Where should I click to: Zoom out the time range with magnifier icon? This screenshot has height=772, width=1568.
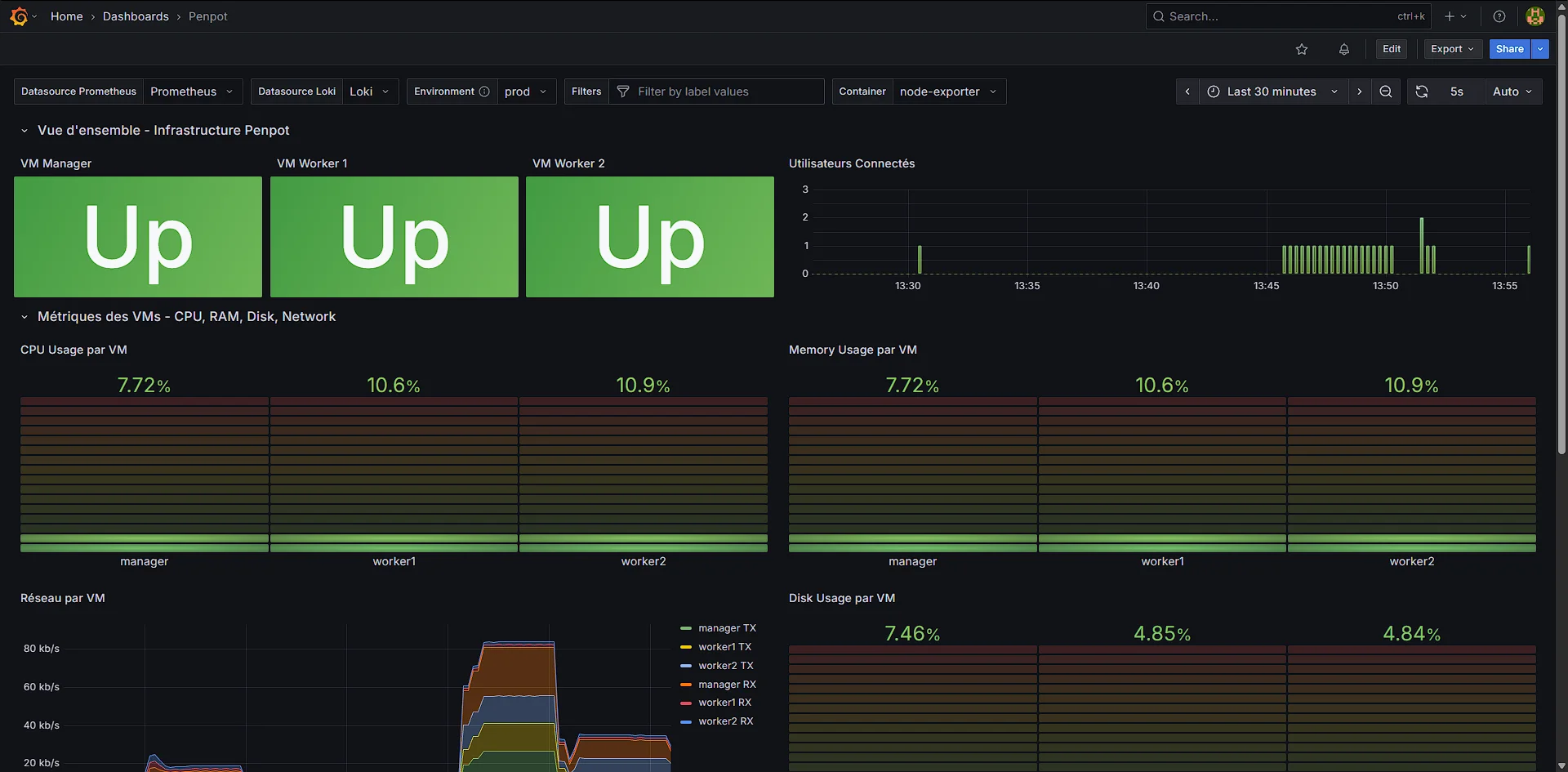click(1385, 91)
